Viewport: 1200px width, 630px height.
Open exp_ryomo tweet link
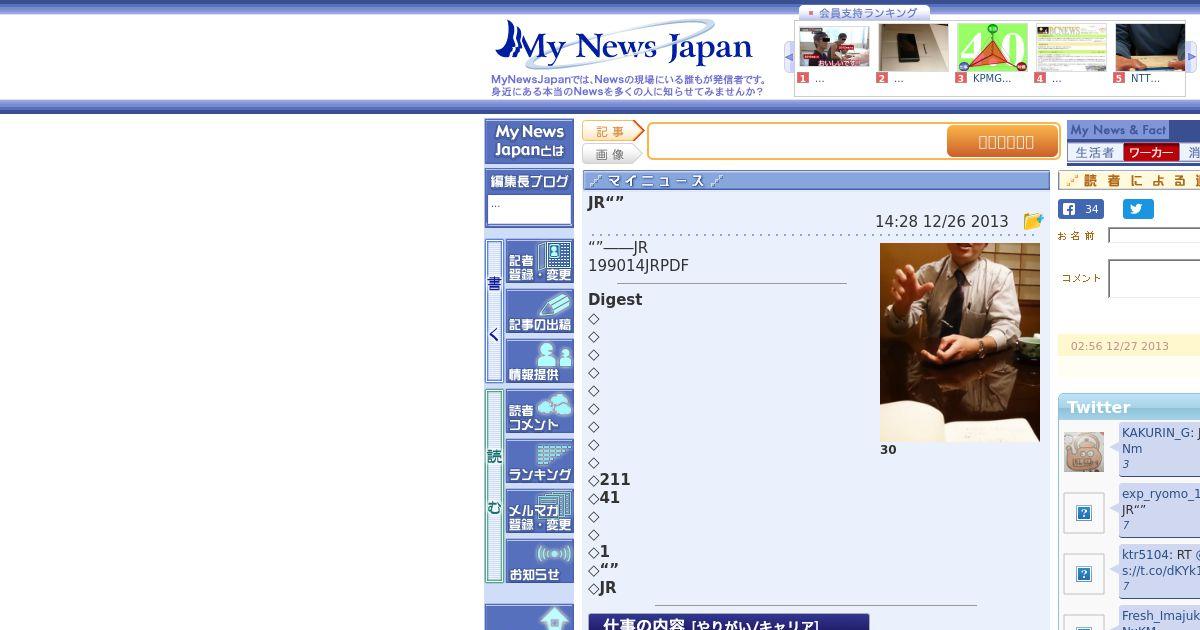1160,494
